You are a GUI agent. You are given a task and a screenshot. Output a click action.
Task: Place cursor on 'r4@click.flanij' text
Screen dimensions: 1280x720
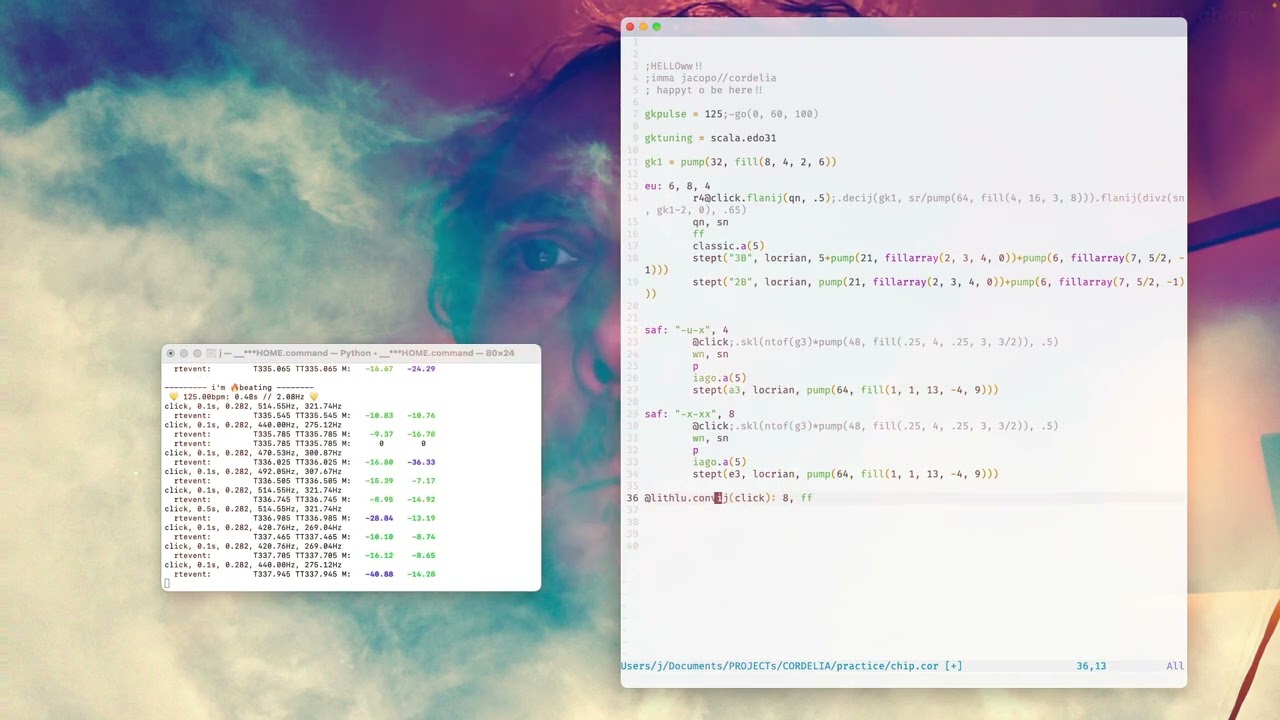(x=738, y=198)
